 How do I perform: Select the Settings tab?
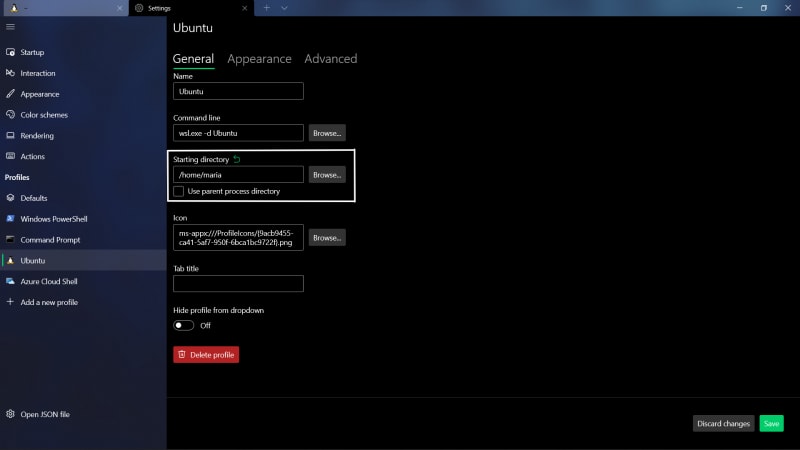(191, 8)
